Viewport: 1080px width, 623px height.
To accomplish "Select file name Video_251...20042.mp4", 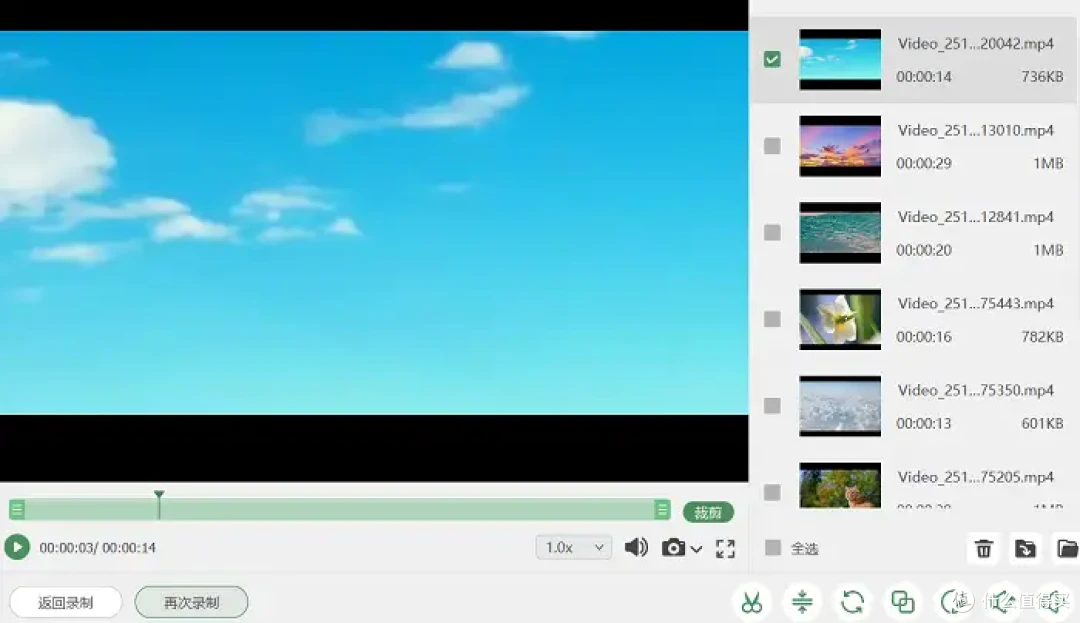I will (x=975, y=43).
